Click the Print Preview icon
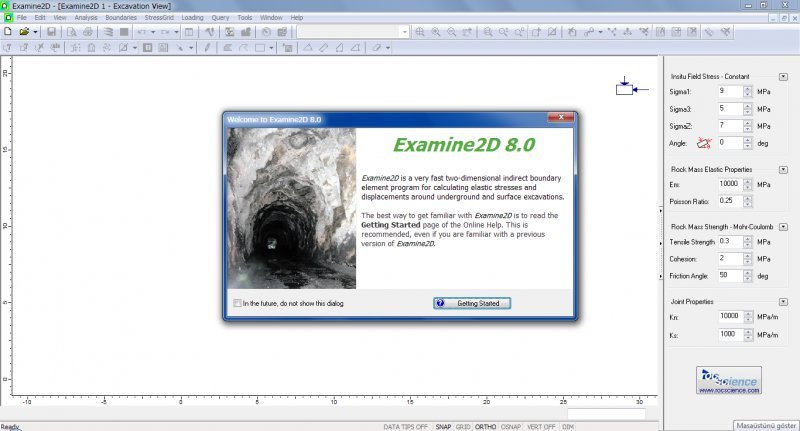The height and width of the screenshot is (431, 800). tap(72, 32)
